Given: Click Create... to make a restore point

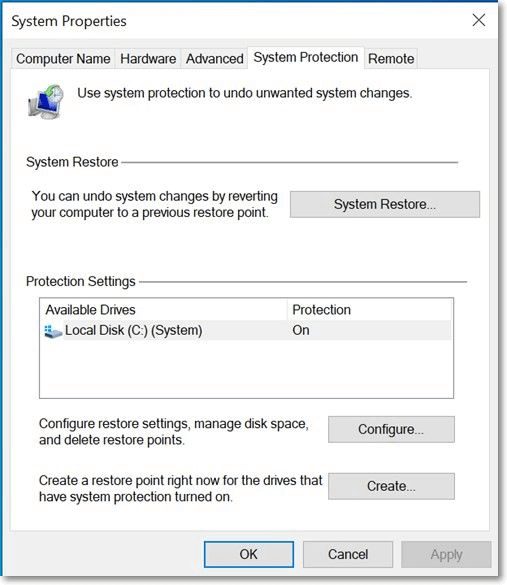Looking at the screenshot, I should (x=391, y=486).
